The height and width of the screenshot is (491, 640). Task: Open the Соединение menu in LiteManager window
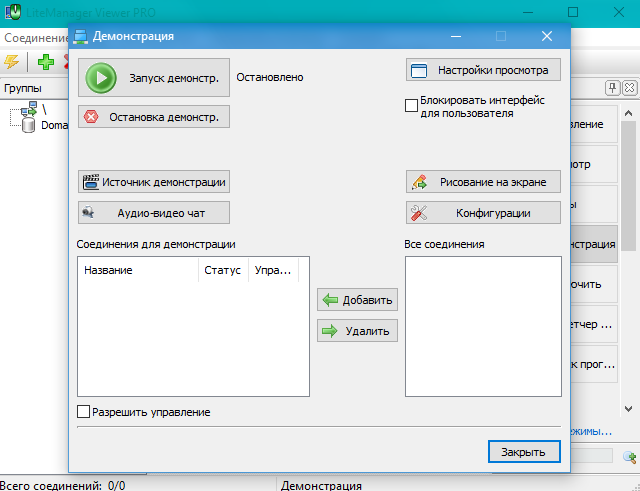(36, 38)
